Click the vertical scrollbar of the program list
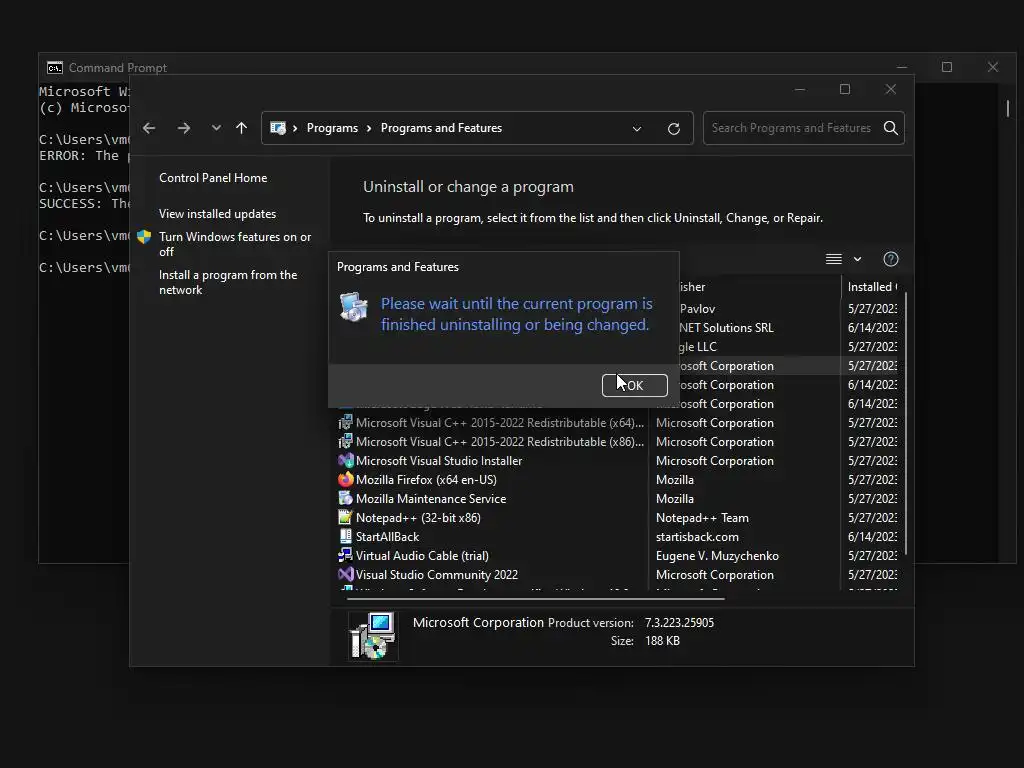 (x=906, y=424)
